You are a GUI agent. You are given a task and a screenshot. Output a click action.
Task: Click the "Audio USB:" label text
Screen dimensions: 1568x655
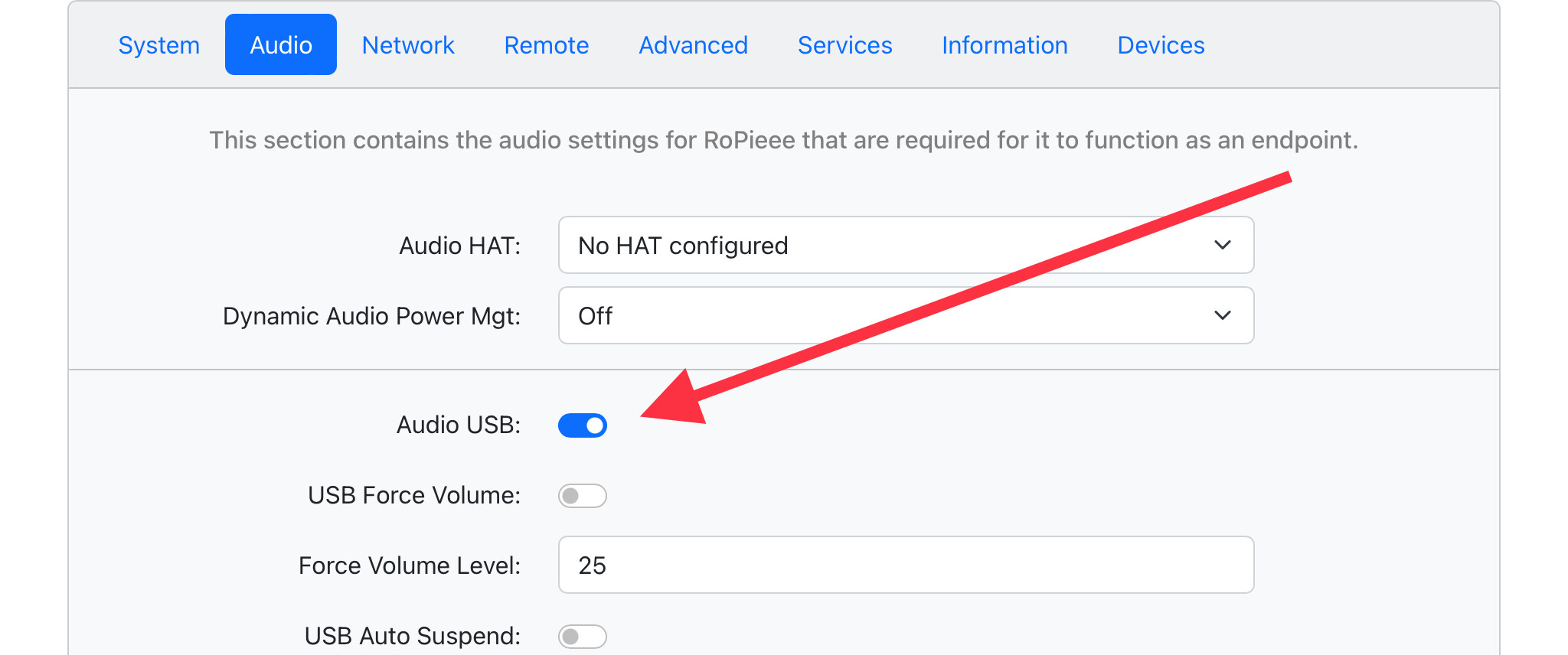(x=458, y=425)
